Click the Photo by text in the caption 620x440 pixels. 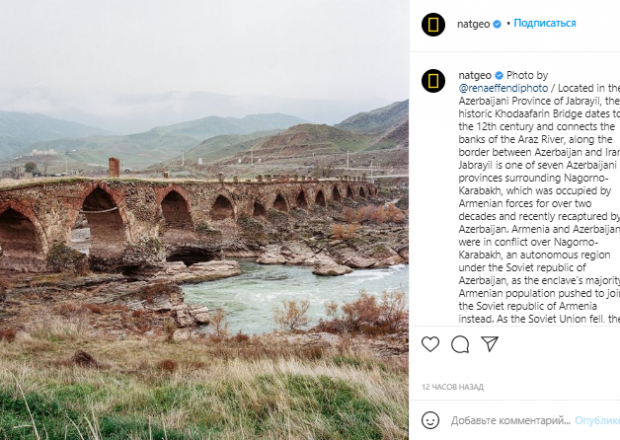coord(527,75)
